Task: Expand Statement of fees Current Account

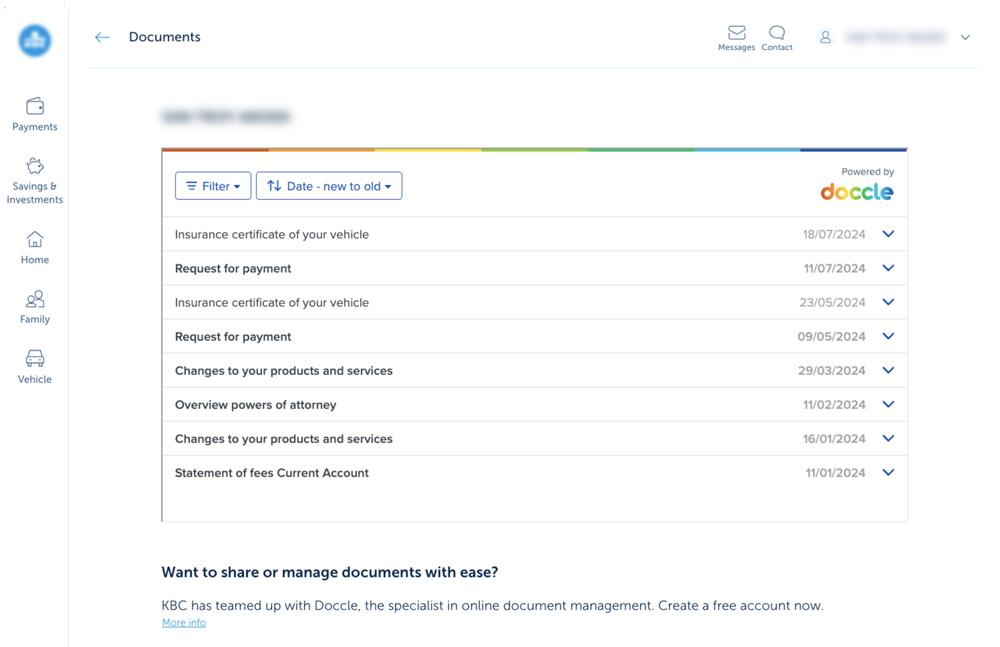Action: click(x=888, y=472)
